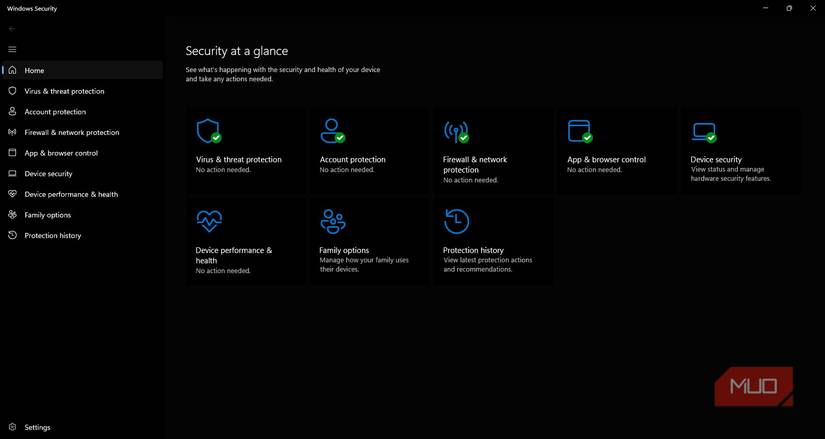
Task: Click the family icon on Family options card
Action: coord(333,221)
